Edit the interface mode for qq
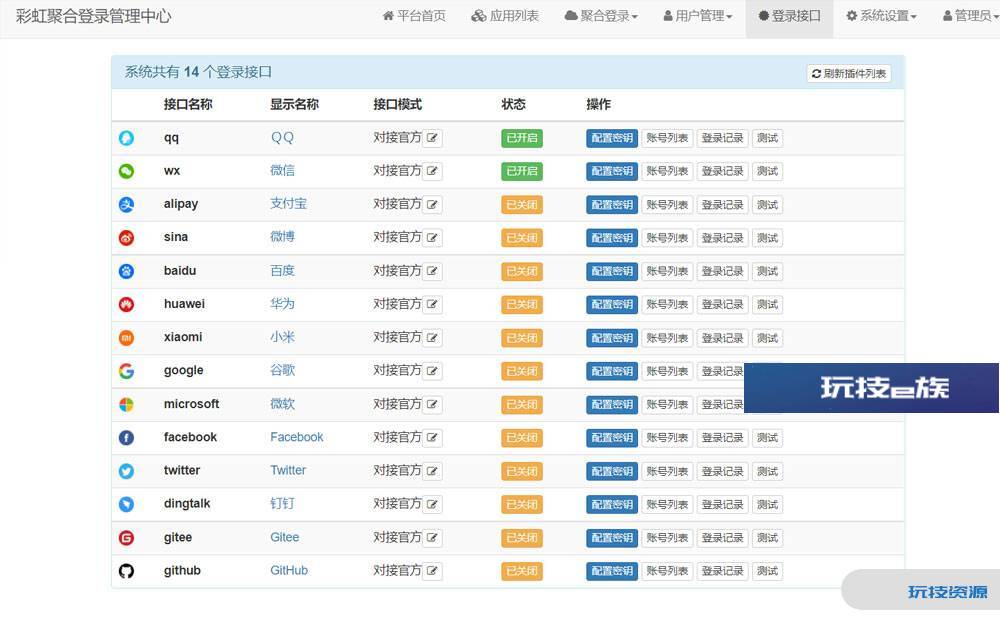 click(432, 138)
